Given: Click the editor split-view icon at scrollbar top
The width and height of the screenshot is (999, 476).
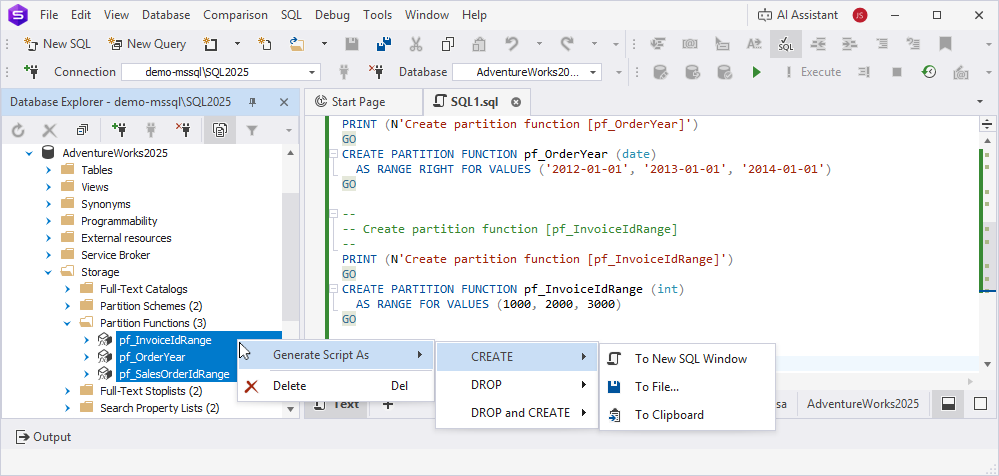Looking at the screenshot, I should coord(987,124).
